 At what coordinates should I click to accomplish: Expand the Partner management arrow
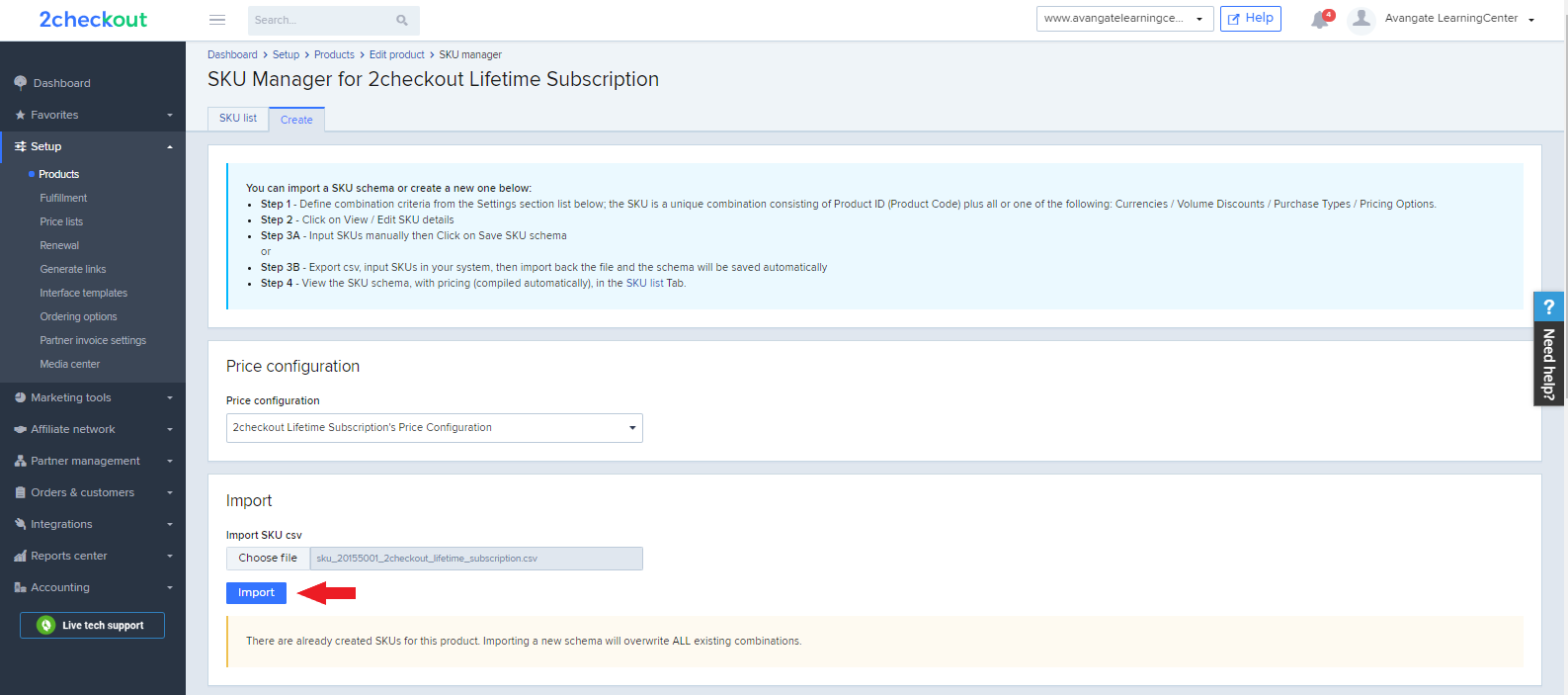pos(170,462)
